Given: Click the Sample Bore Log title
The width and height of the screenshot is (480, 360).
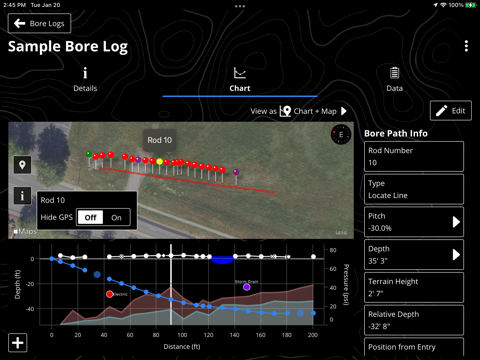Looking at the screenshot, I should coord(68,47).
